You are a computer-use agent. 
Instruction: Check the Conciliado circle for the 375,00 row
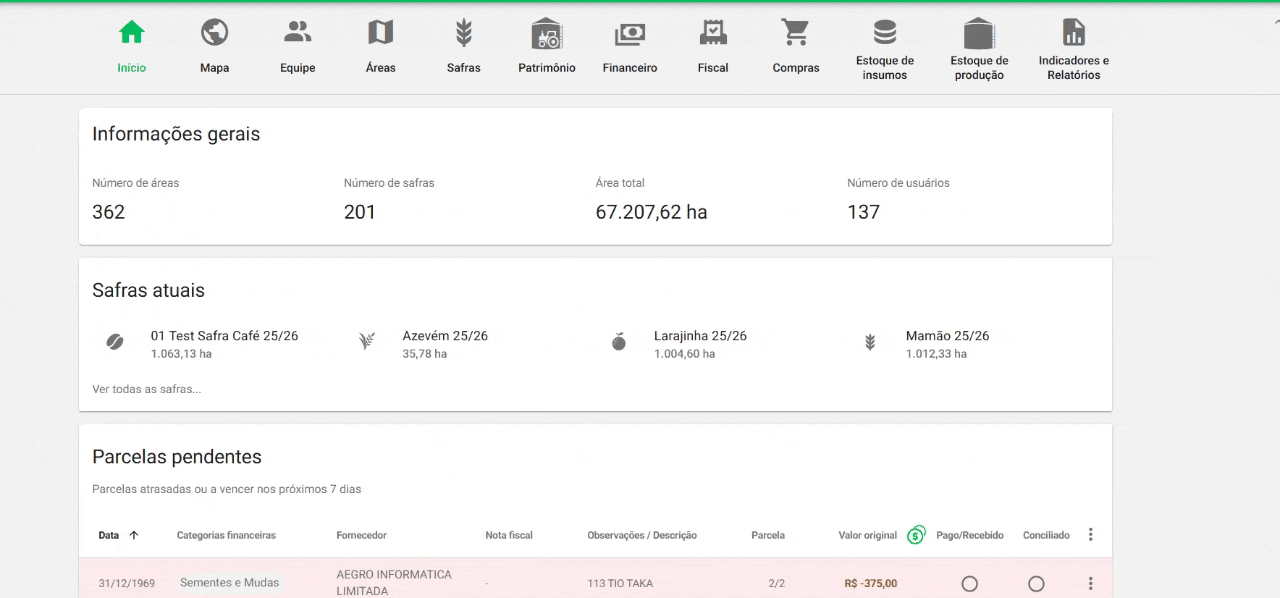pos(1036,583)
